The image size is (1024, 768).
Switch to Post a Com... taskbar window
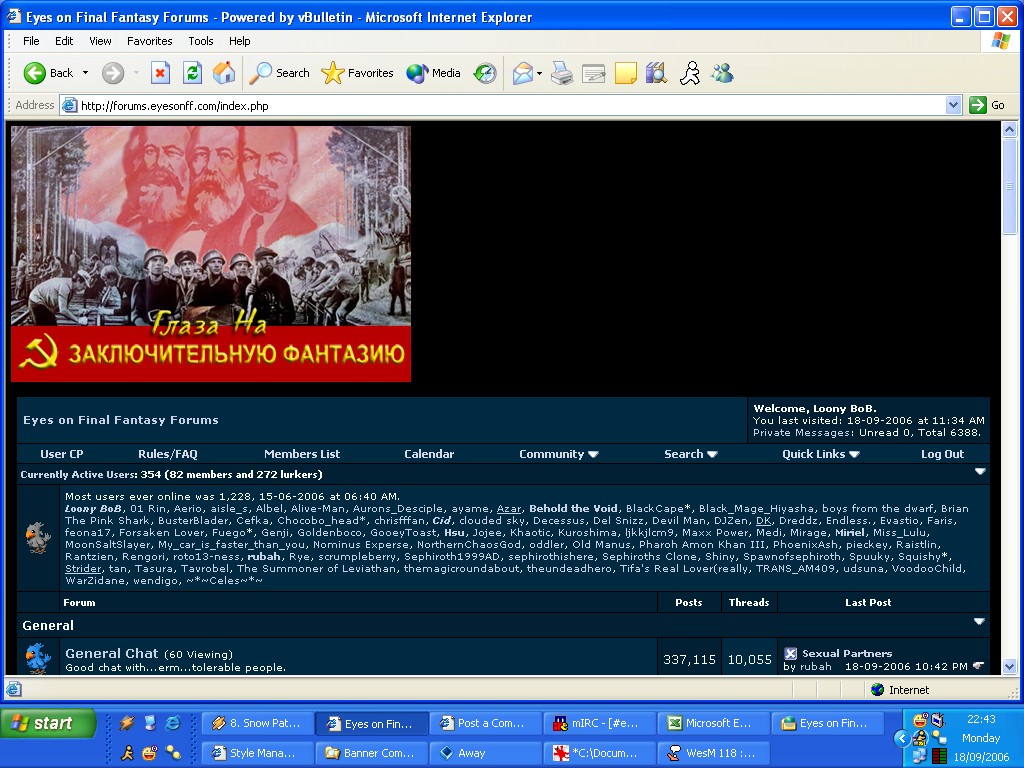[x=485, y=724]
